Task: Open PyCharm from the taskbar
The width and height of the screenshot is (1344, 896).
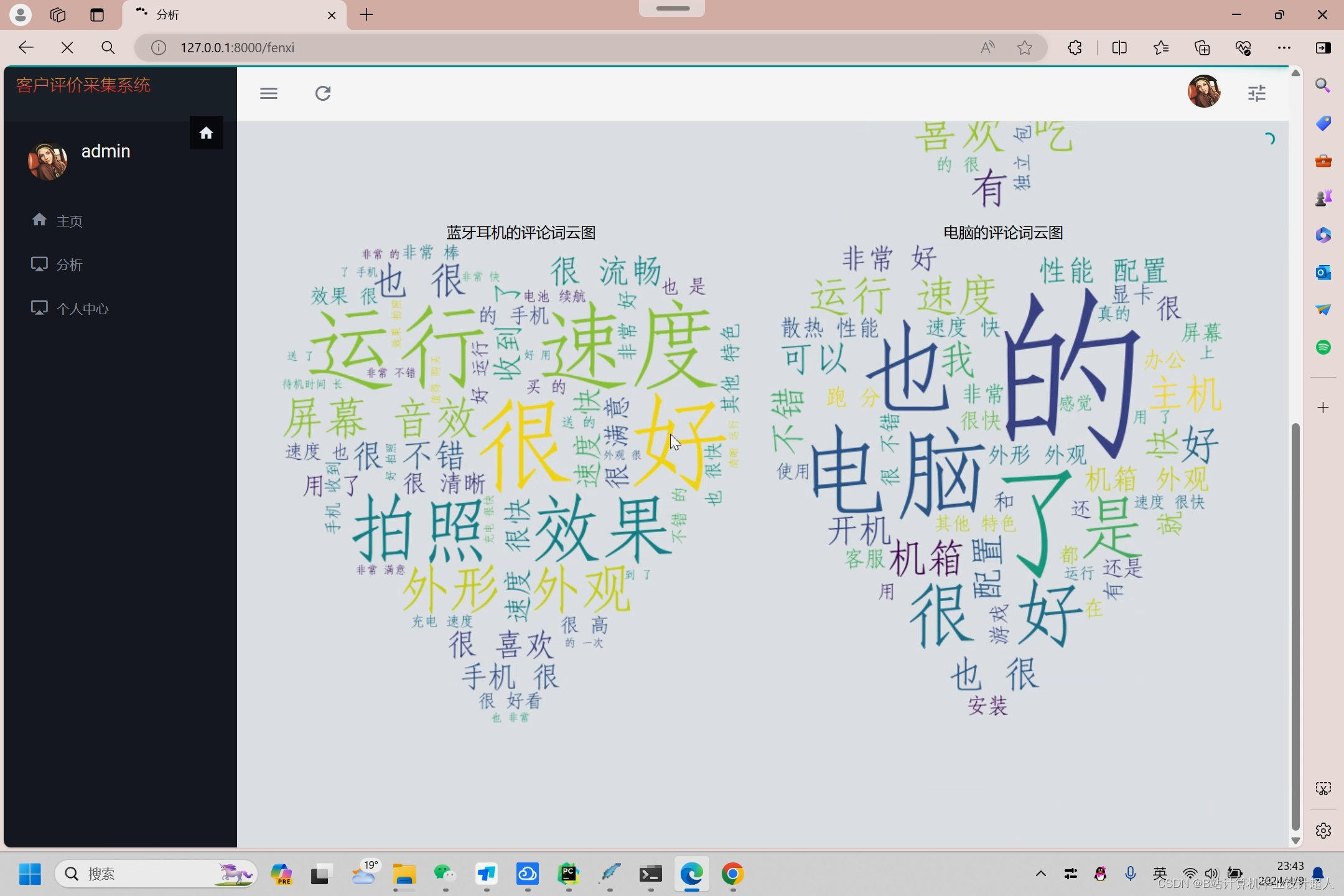Action: 569,874
